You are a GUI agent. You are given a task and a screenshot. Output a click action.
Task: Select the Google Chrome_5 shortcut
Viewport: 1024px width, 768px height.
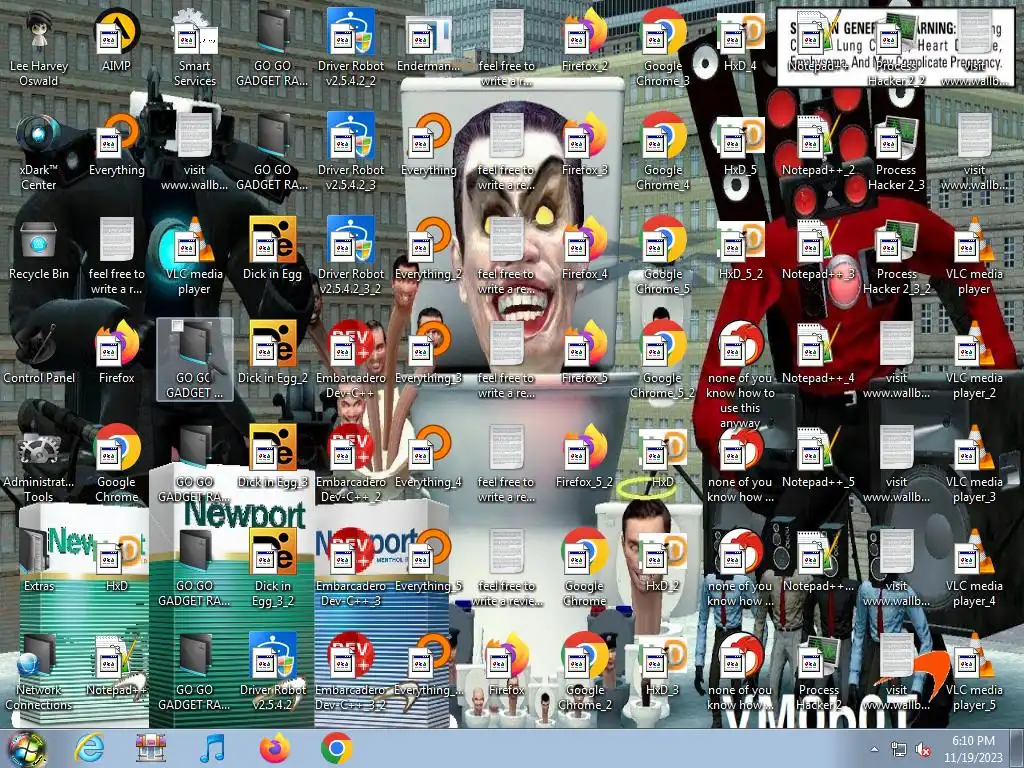[663, 257]
